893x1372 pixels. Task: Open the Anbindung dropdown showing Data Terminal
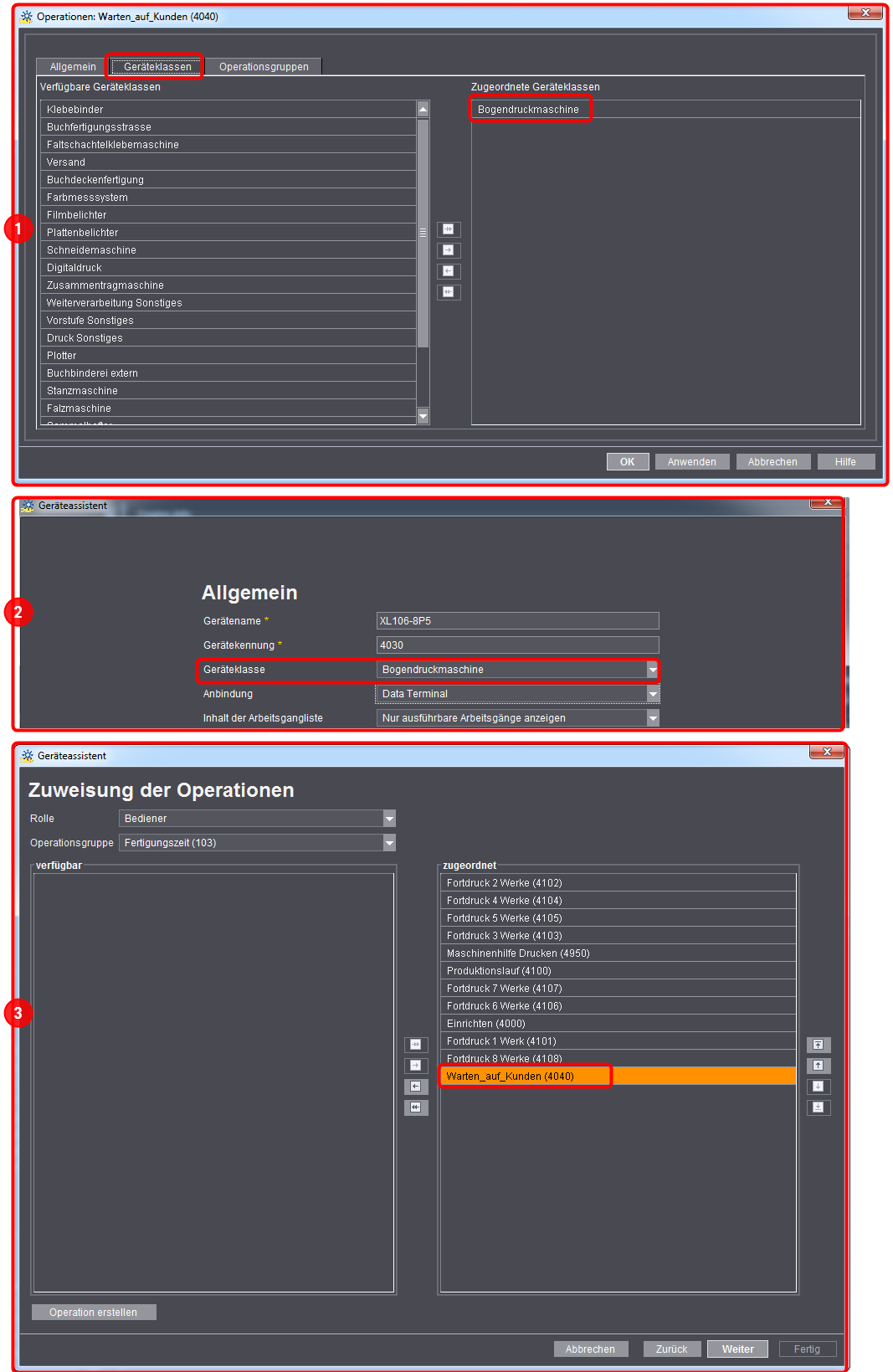(653, 694)
